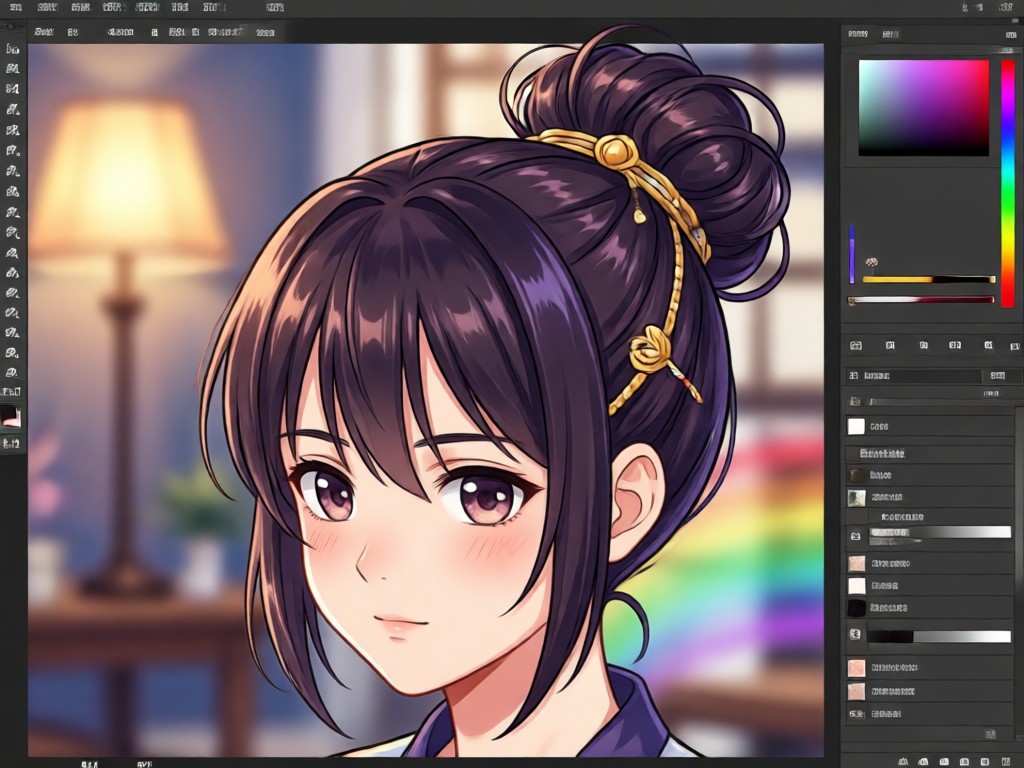Click the white-to-red horizontal slider
Image resolution: width=1024 pixels, height=768 pixels.
tap(921, 300)
